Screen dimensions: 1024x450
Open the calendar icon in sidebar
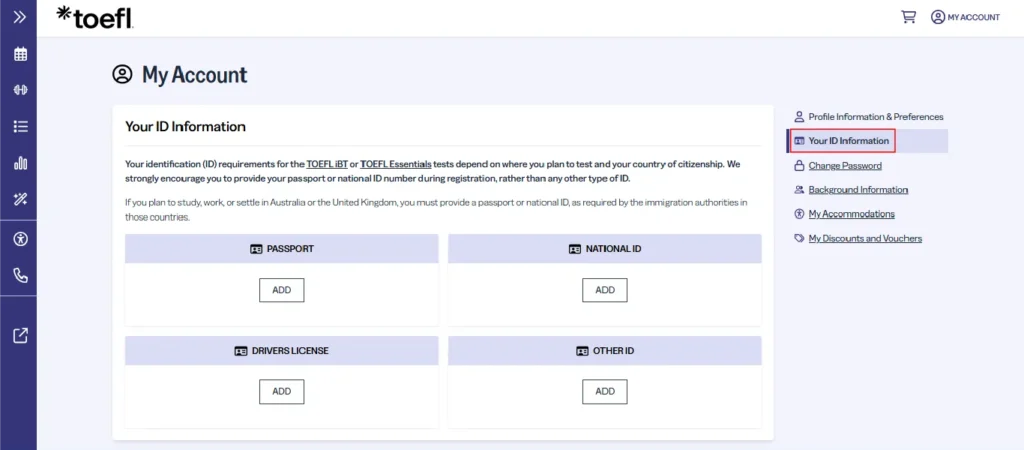tap(20, 54)
